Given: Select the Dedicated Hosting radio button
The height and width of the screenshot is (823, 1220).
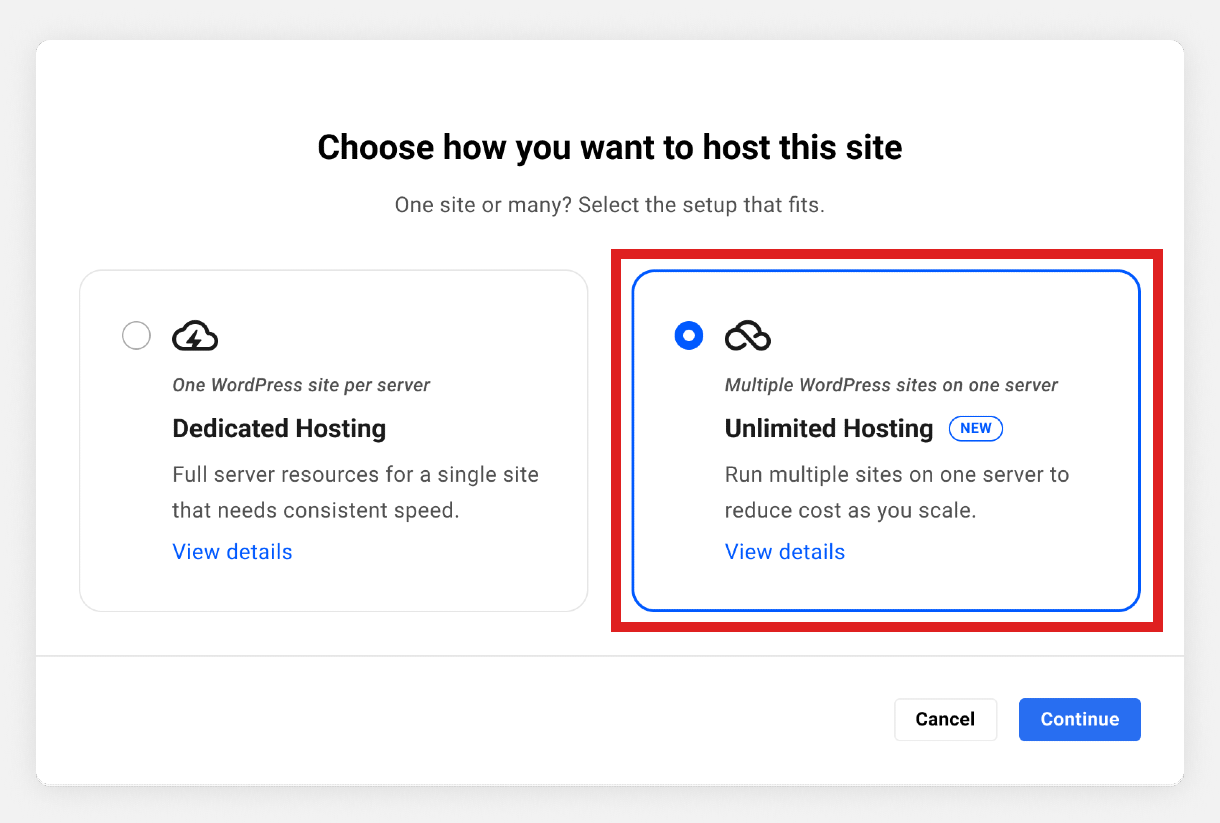Looking at the screenshot, I should [x=136, y=336].
